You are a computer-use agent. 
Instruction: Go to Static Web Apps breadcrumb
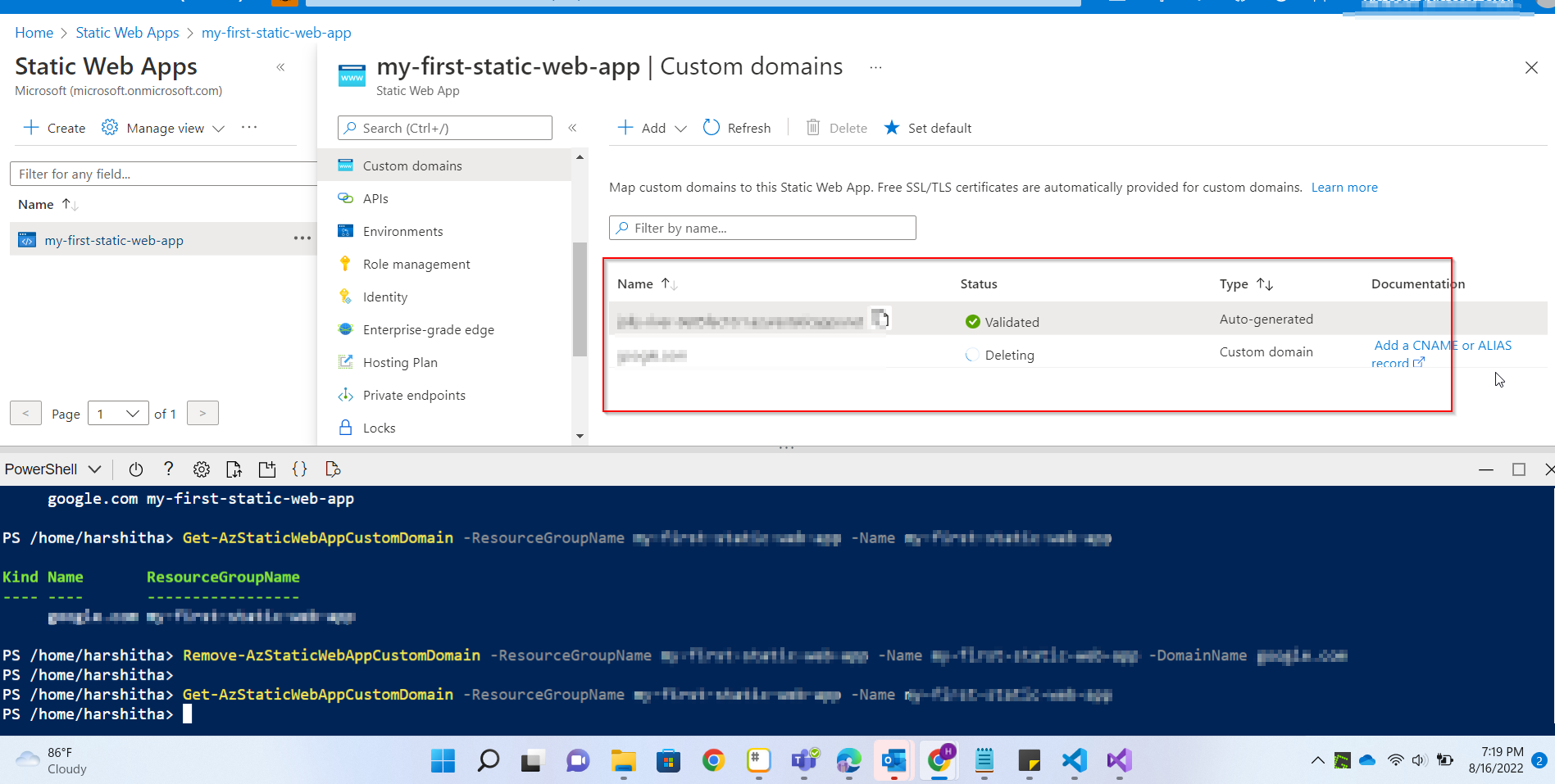tap(127, 33)
